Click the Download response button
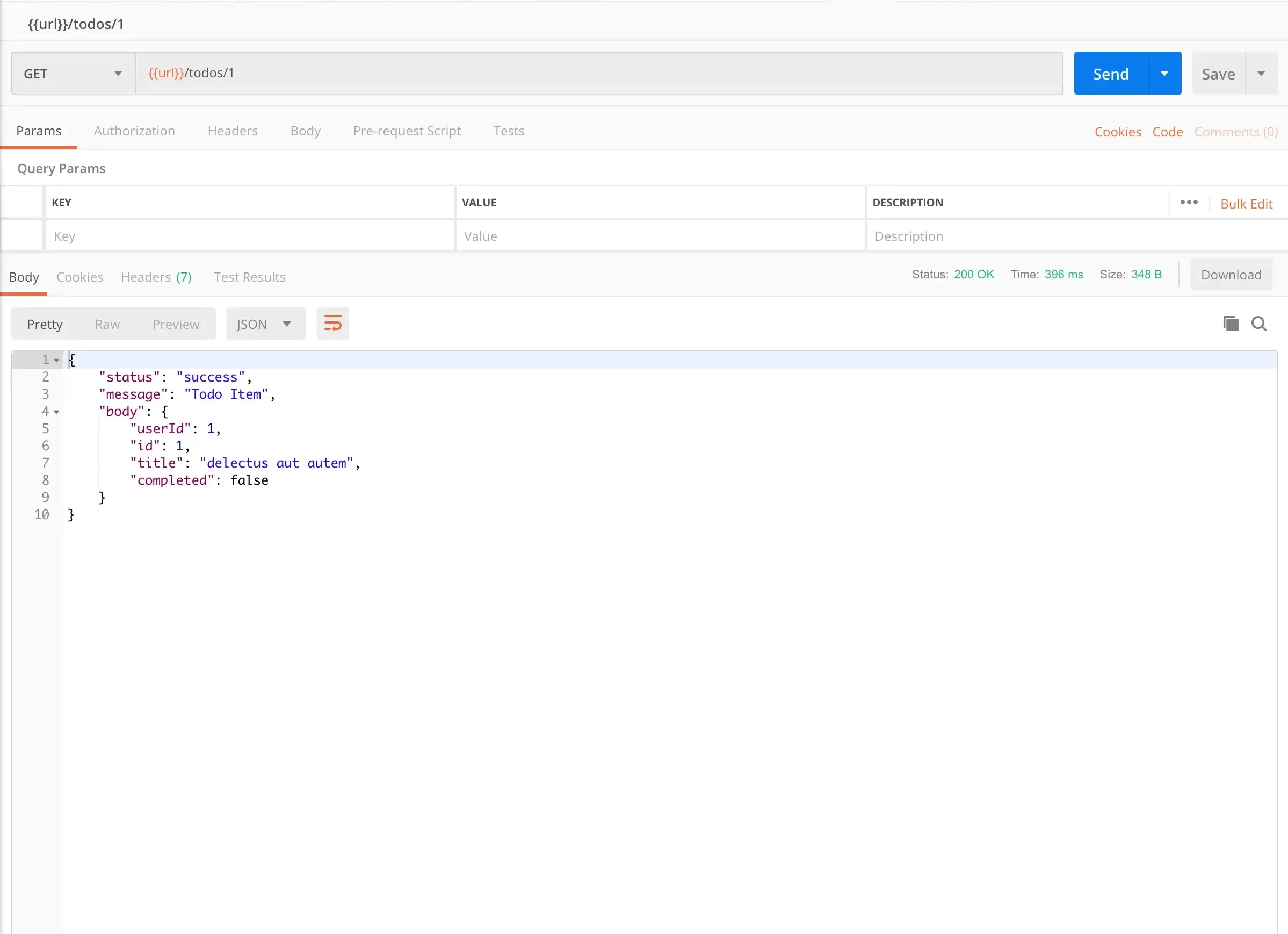Viewport: 1288px width, 934px height. (x=1231, y=275)
